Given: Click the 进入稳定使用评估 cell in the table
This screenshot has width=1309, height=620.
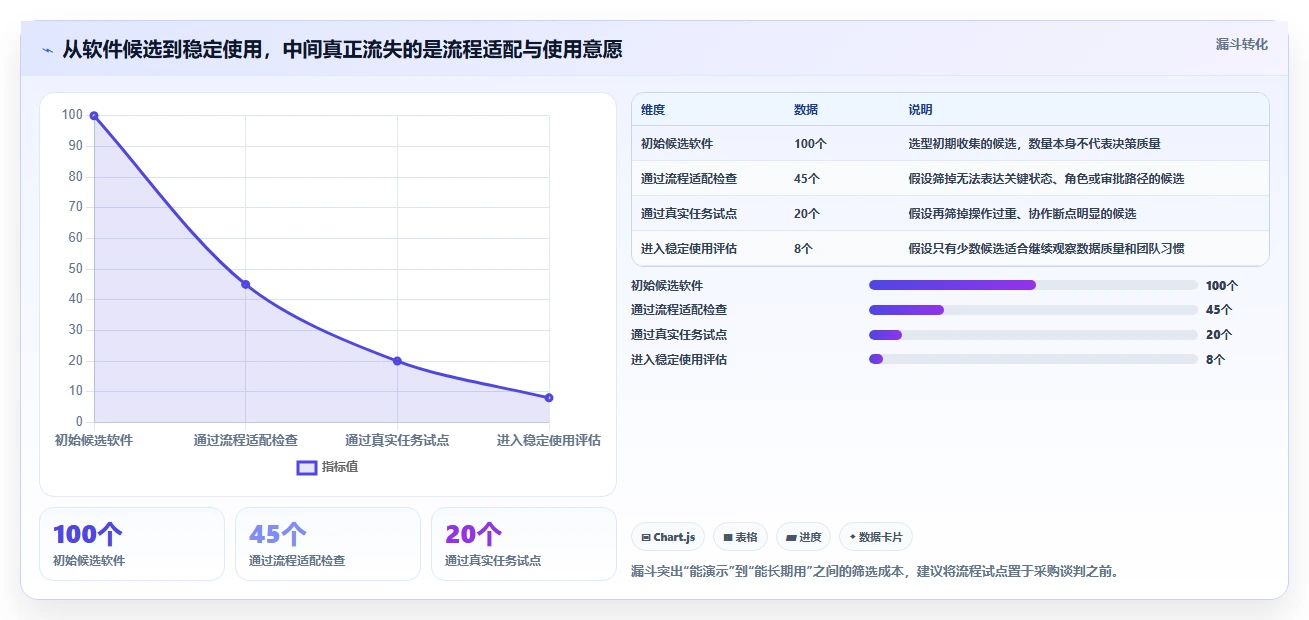Looking at the screenshot, I should 689,249.
